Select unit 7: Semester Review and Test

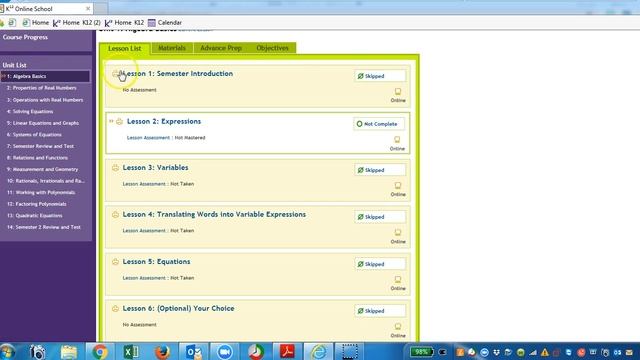click(40, 146)
